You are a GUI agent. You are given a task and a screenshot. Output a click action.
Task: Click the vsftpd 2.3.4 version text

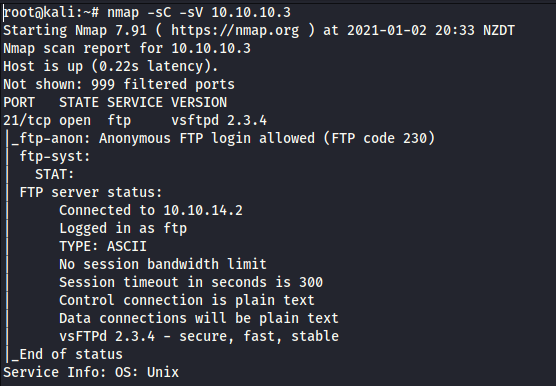click(x=219, y=121)
